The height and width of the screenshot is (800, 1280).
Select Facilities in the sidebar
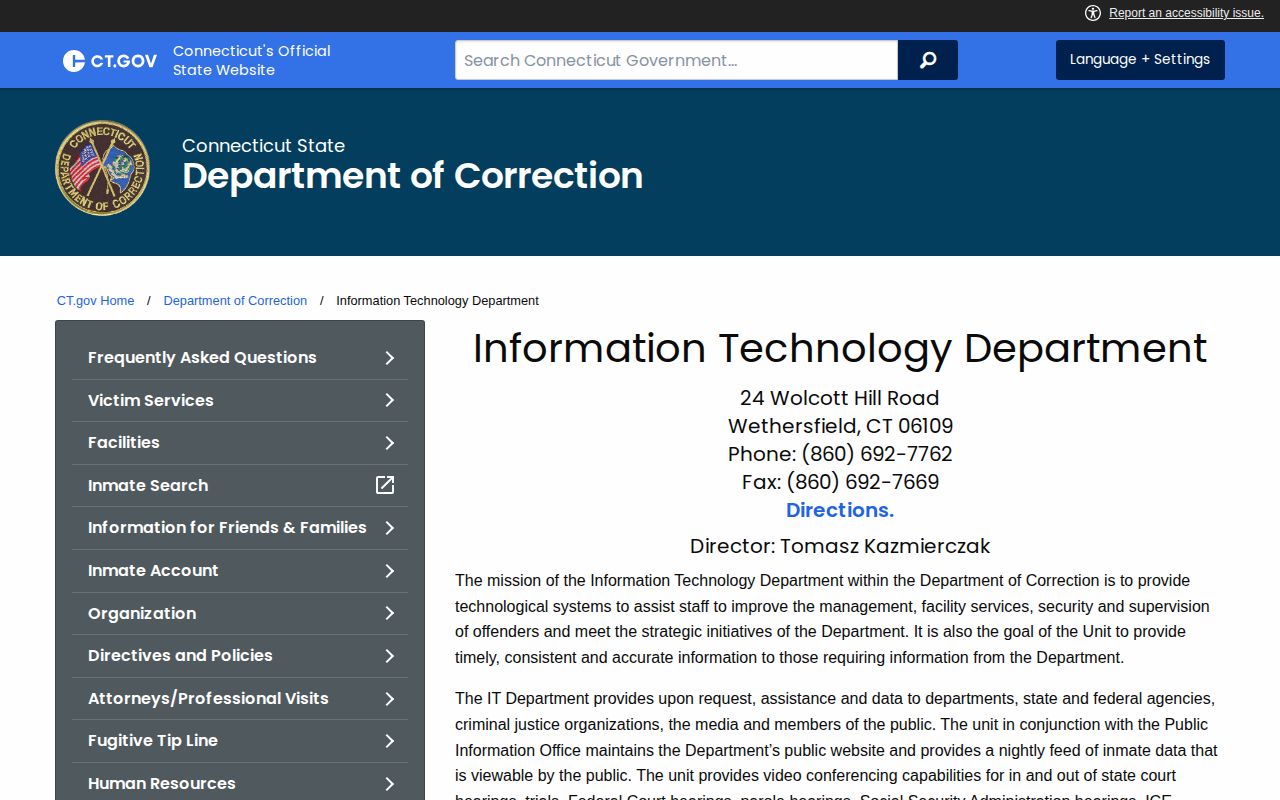124,442
